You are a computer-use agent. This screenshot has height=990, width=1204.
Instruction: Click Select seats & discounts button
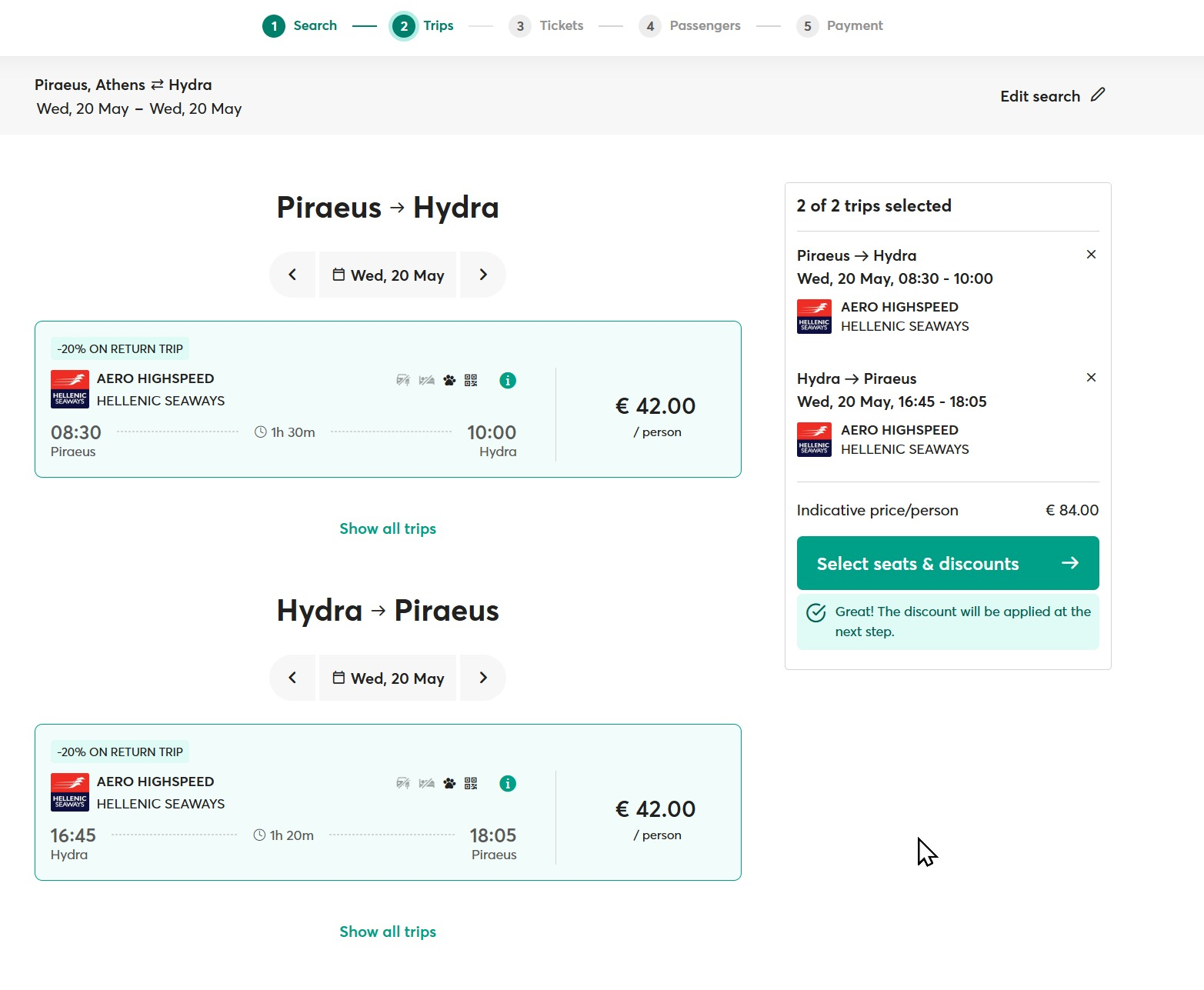[948, 563]
